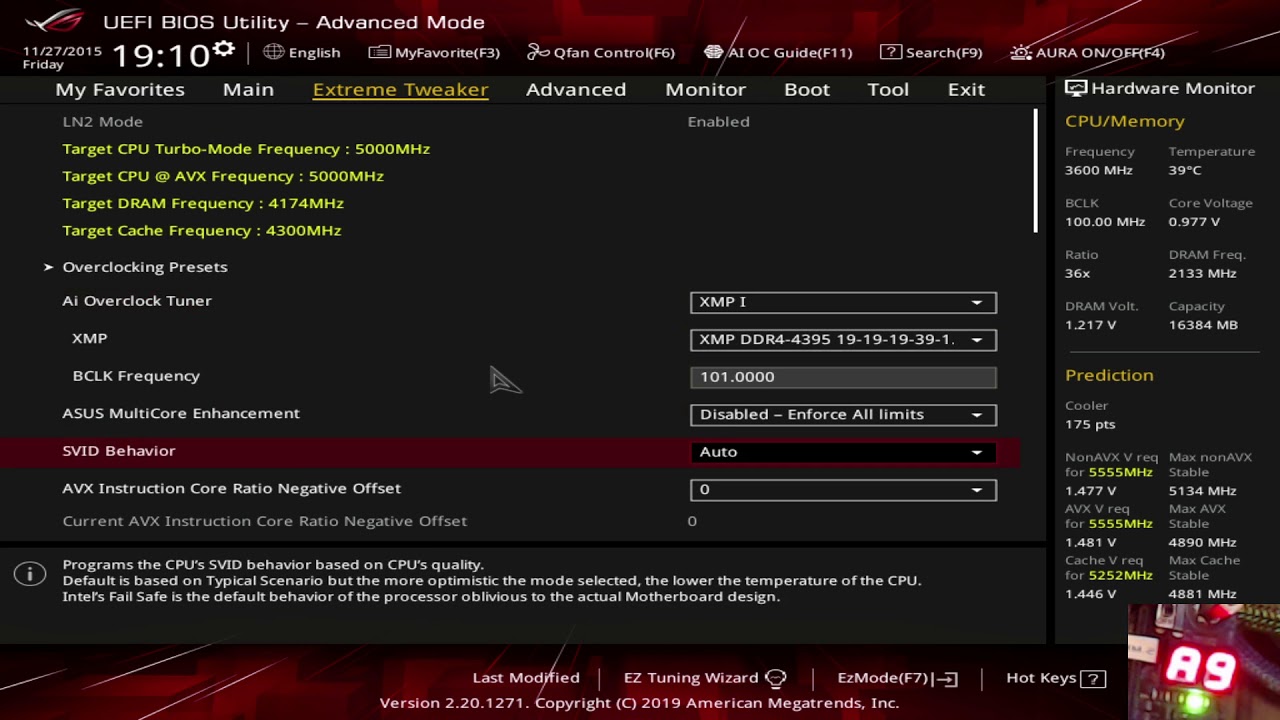Click BCLK Frequency input field

(843, 377)
